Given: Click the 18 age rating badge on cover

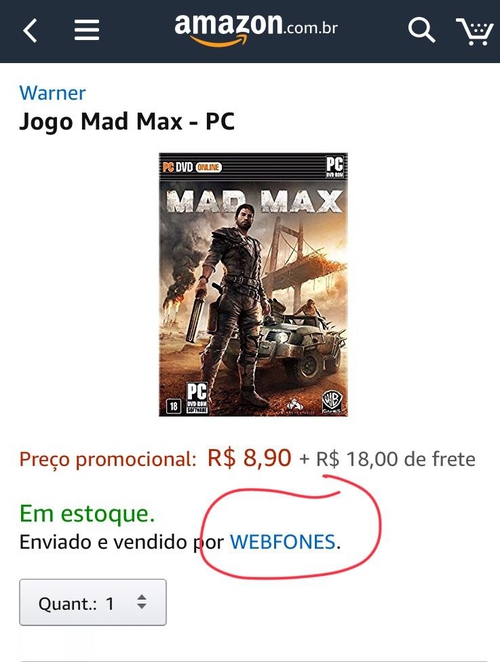Looking at the screenshot, I should [x=173, y=406].
